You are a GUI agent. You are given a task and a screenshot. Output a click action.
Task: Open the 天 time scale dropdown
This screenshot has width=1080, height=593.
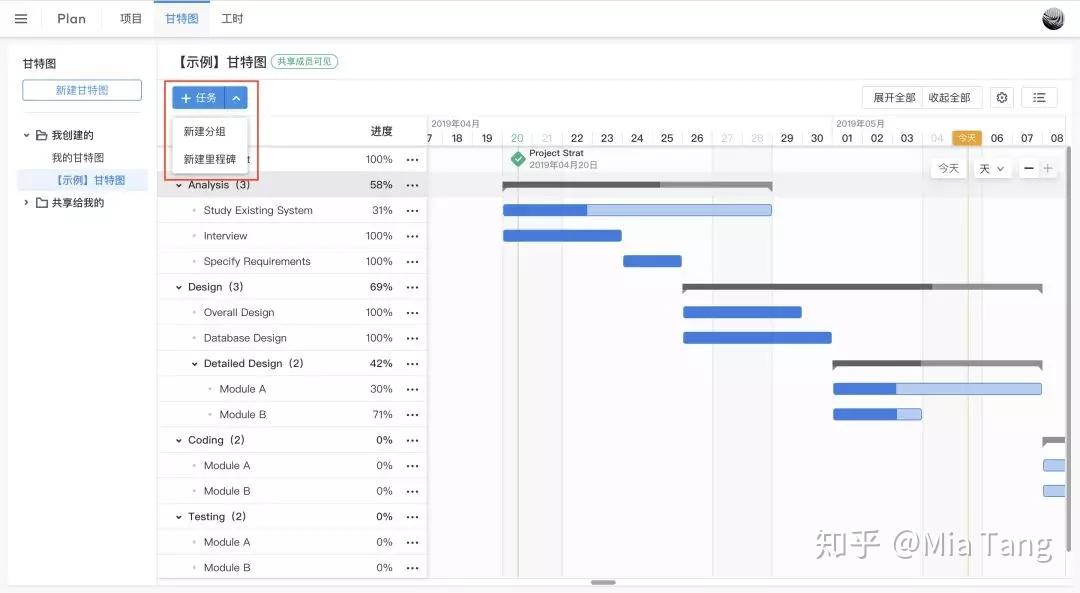point(992,168)
